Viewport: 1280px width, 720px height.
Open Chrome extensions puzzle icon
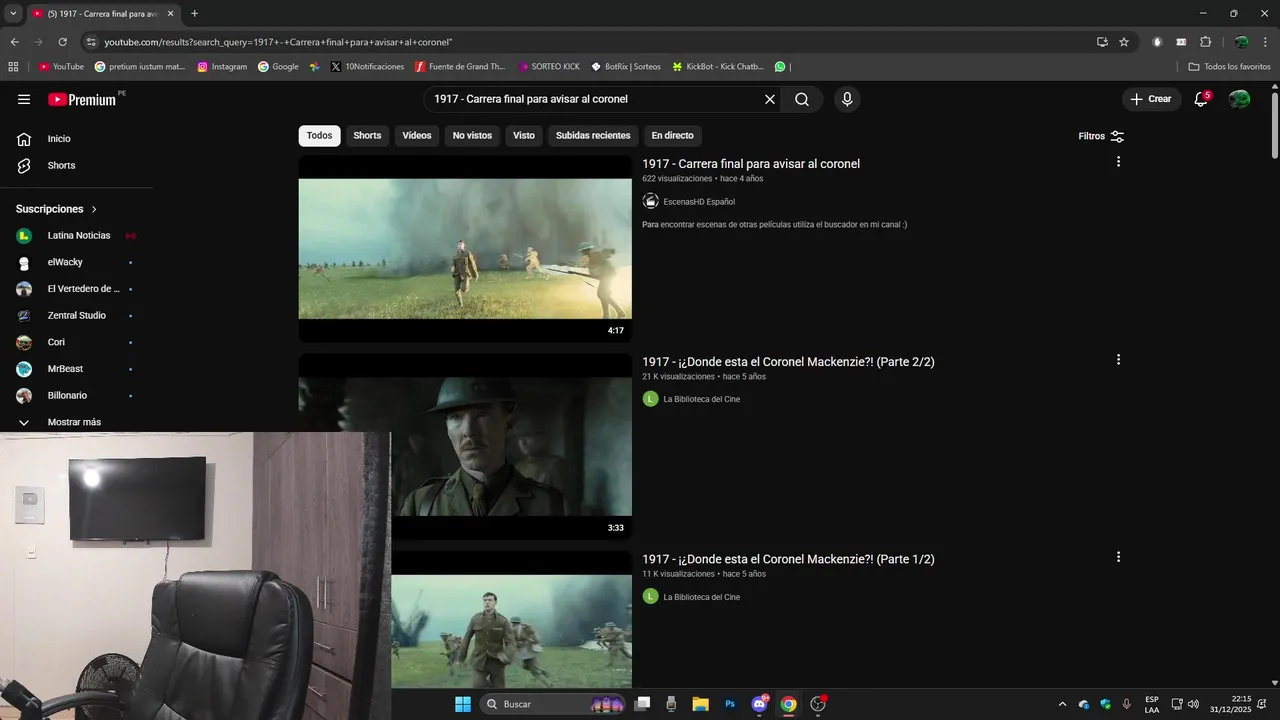pos(1205,42)
